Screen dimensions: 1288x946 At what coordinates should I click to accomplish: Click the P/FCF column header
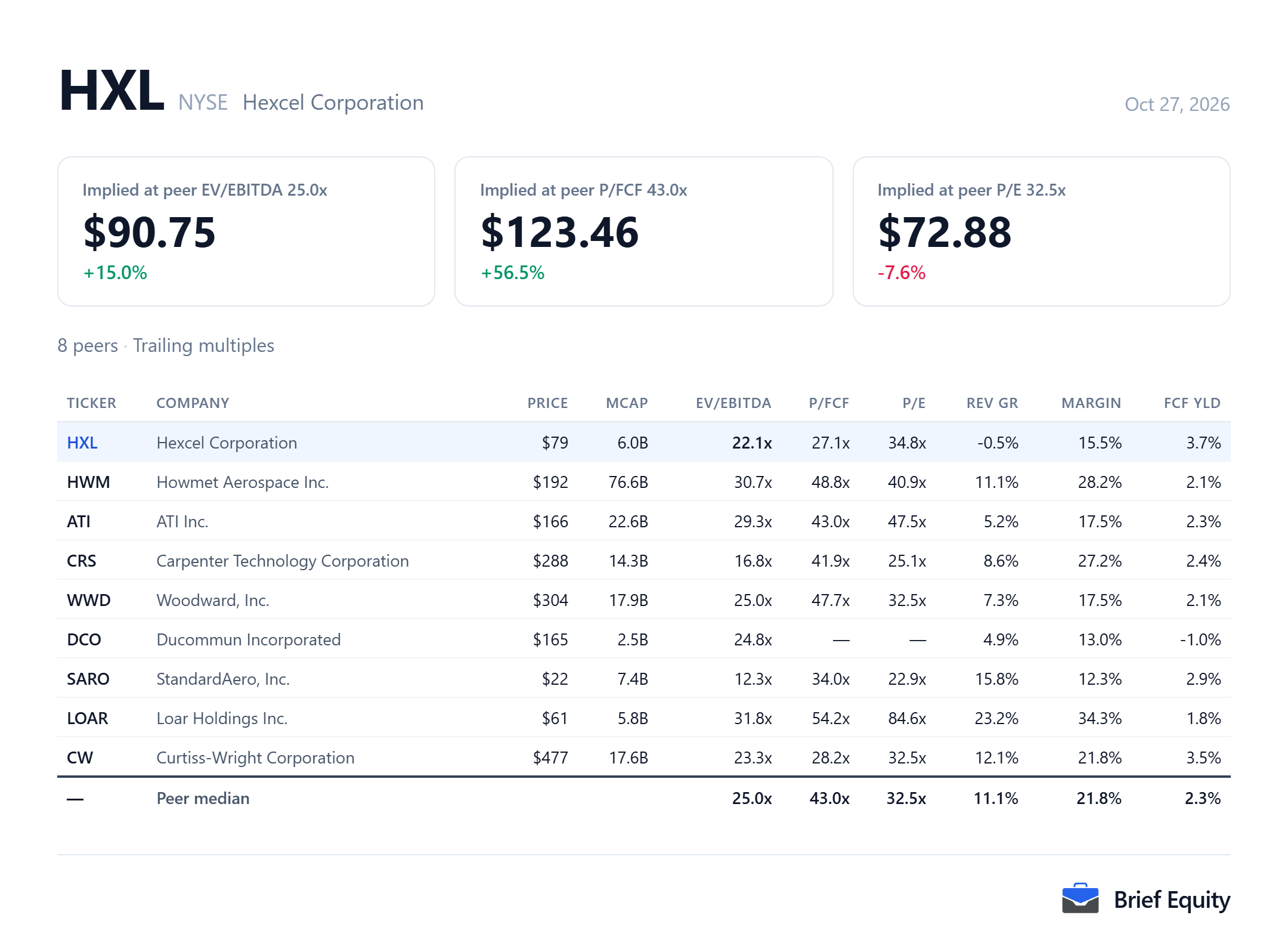click(x=829, y=403)
